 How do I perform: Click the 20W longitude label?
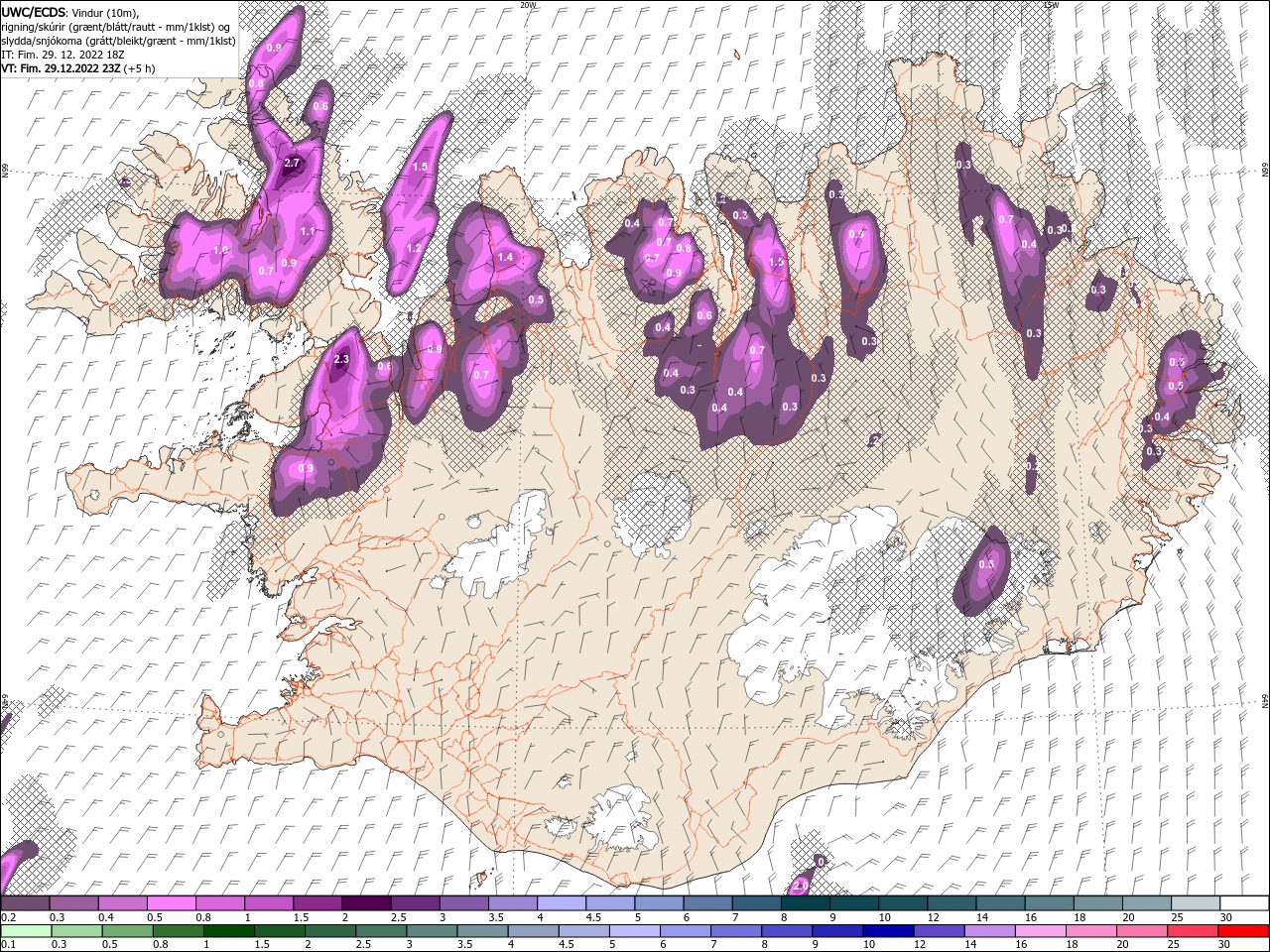(x=528, y=5)
